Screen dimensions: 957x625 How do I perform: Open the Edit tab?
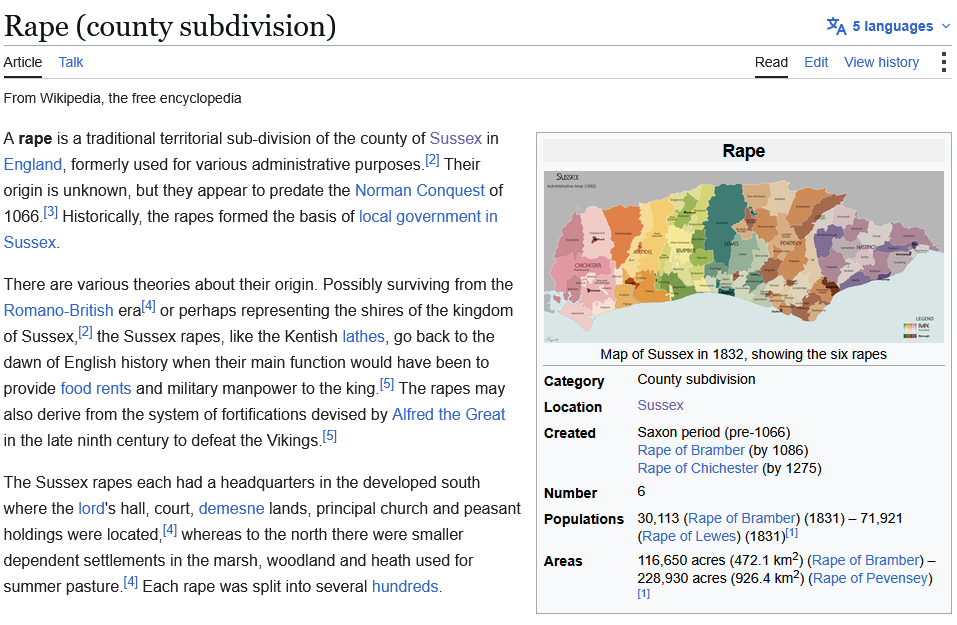pos(816,62)
